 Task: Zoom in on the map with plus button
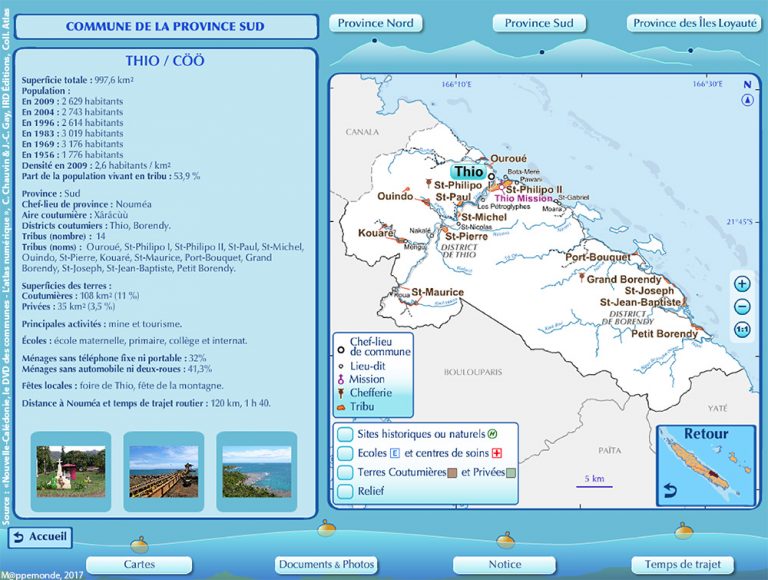coord(741,283)
